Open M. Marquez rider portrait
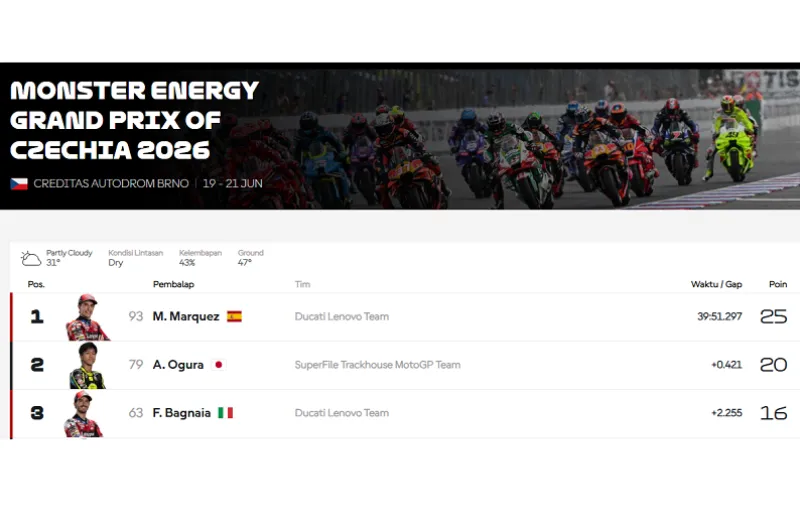800x528 pixels. pos(87,317)
